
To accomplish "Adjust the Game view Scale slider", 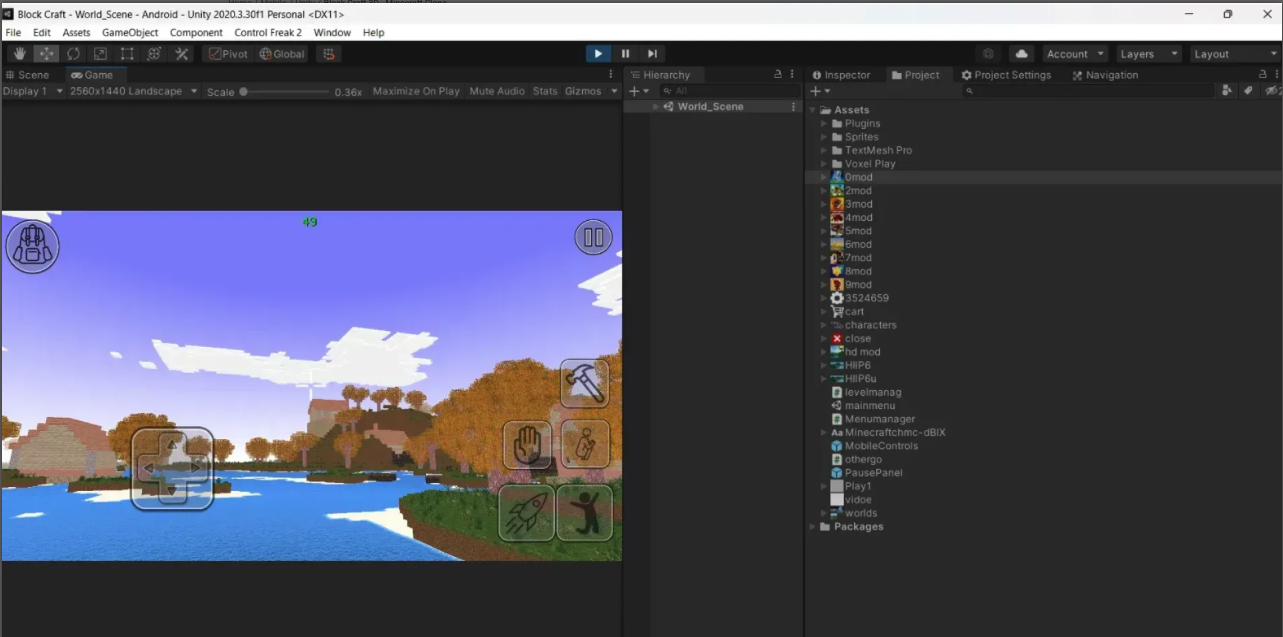I will [x=284, y=91].
